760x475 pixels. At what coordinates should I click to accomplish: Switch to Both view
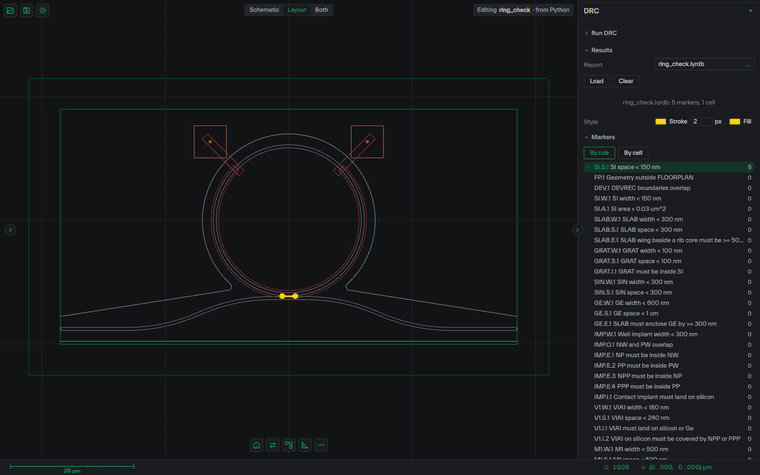click(321, 10)
